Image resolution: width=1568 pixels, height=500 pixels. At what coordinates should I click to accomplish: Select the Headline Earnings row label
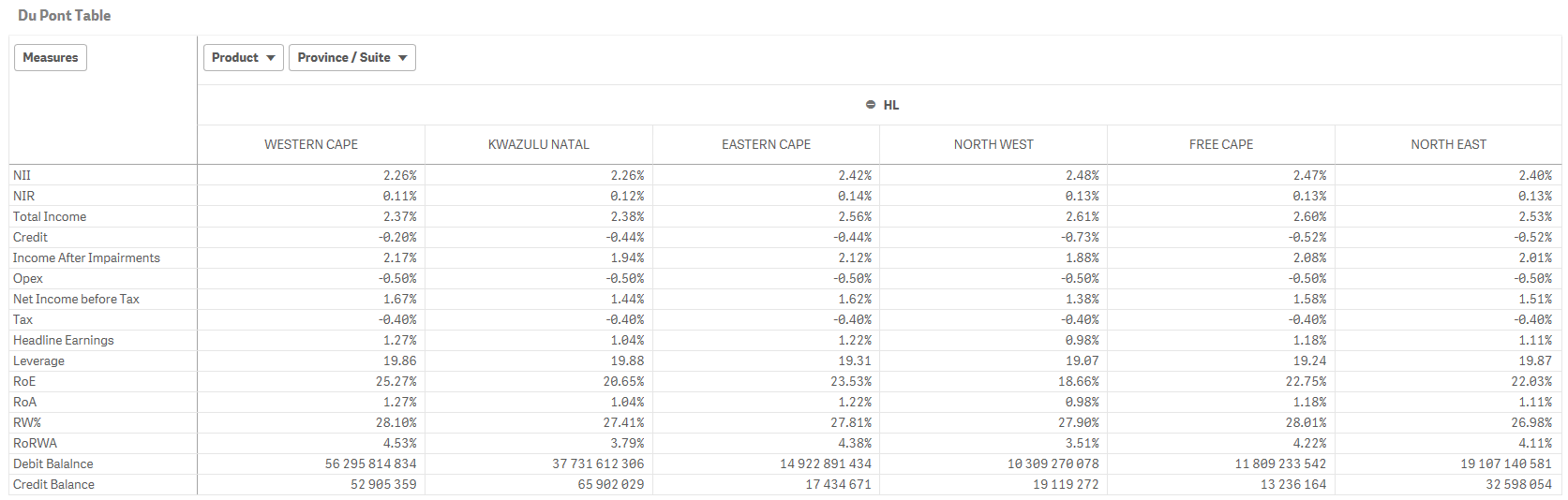(64, 341)
